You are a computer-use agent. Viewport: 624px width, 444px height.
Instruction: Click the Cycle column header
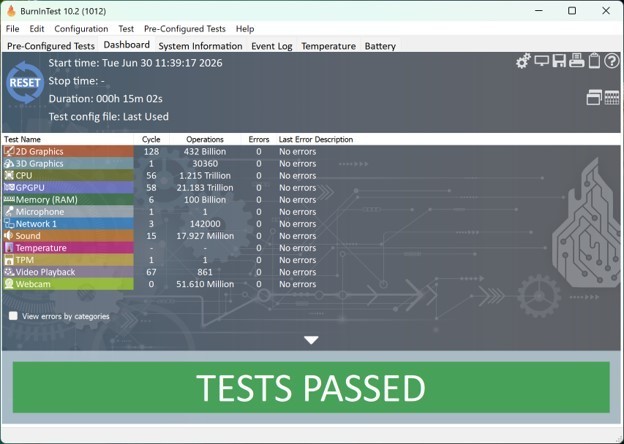pos(151,139)
